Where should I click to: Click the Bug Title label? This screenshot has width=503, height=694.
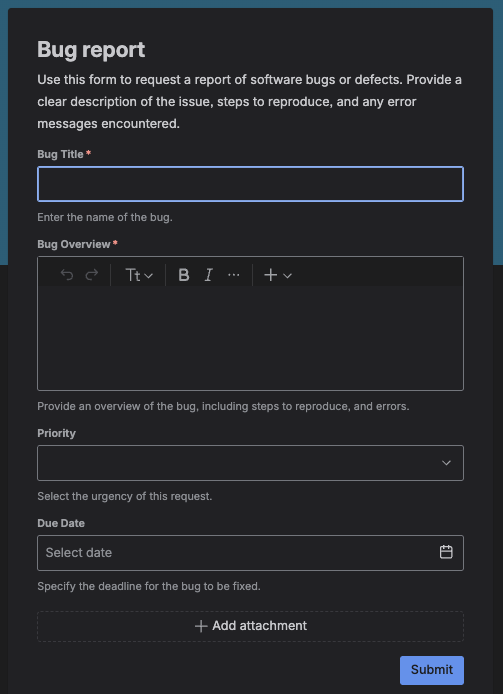[60, 154]
